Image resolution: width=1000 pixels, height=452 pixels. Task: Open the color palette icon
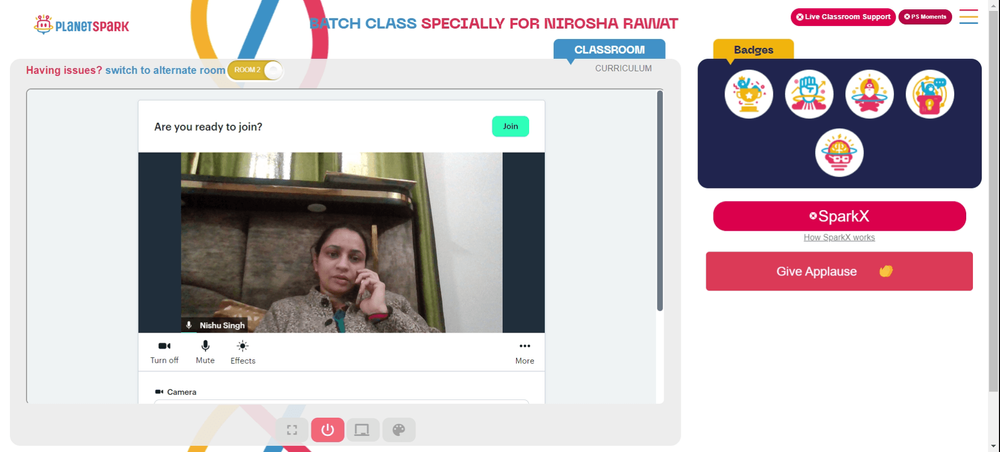[399, 430]
